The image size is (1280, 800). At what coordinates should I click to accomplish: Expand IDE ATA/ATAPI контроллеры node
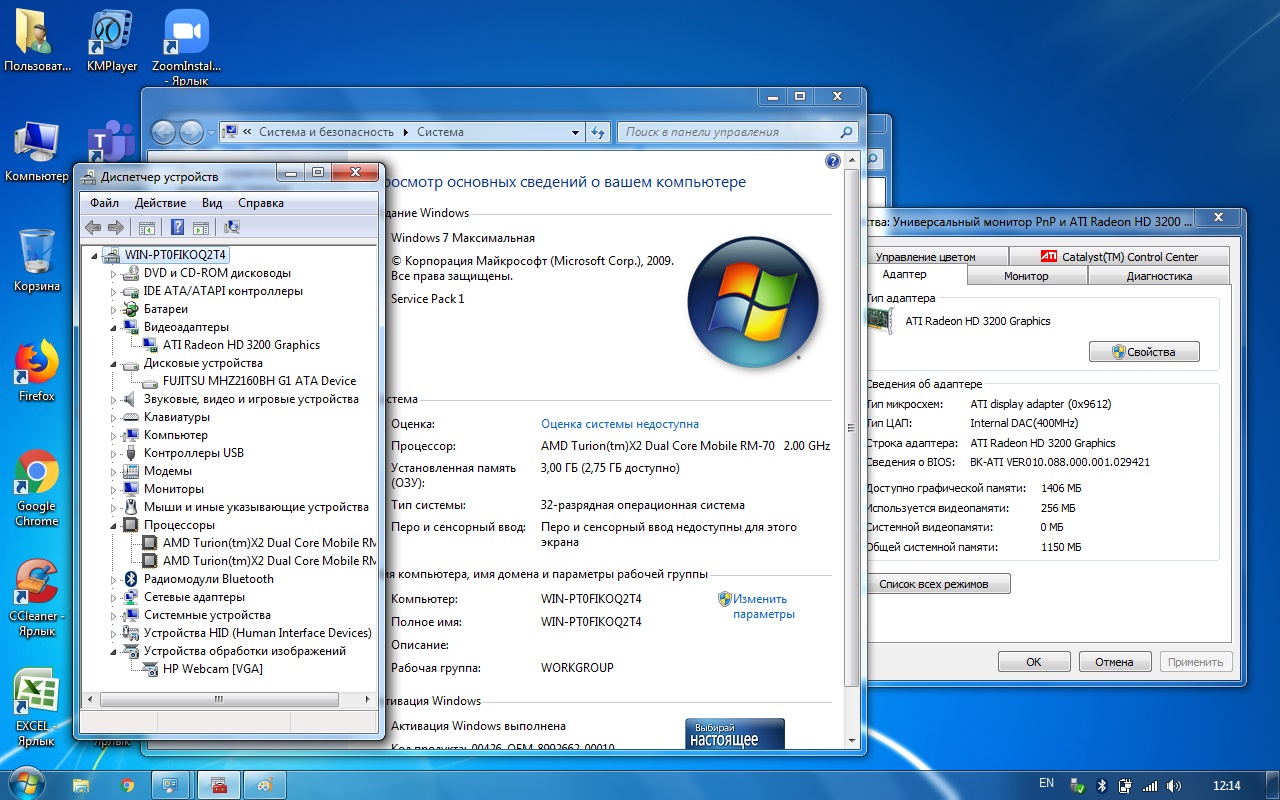pyautogui.click(x=113, y=291)
